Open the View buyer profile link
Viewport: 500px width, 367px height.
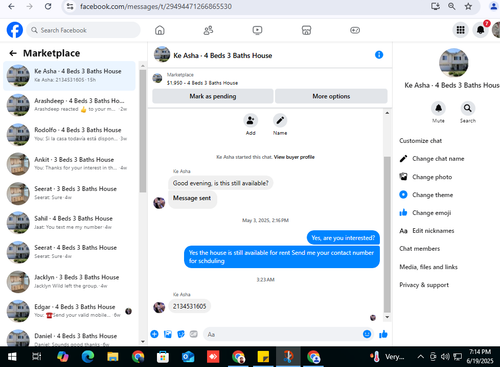[x=294, y=157]
